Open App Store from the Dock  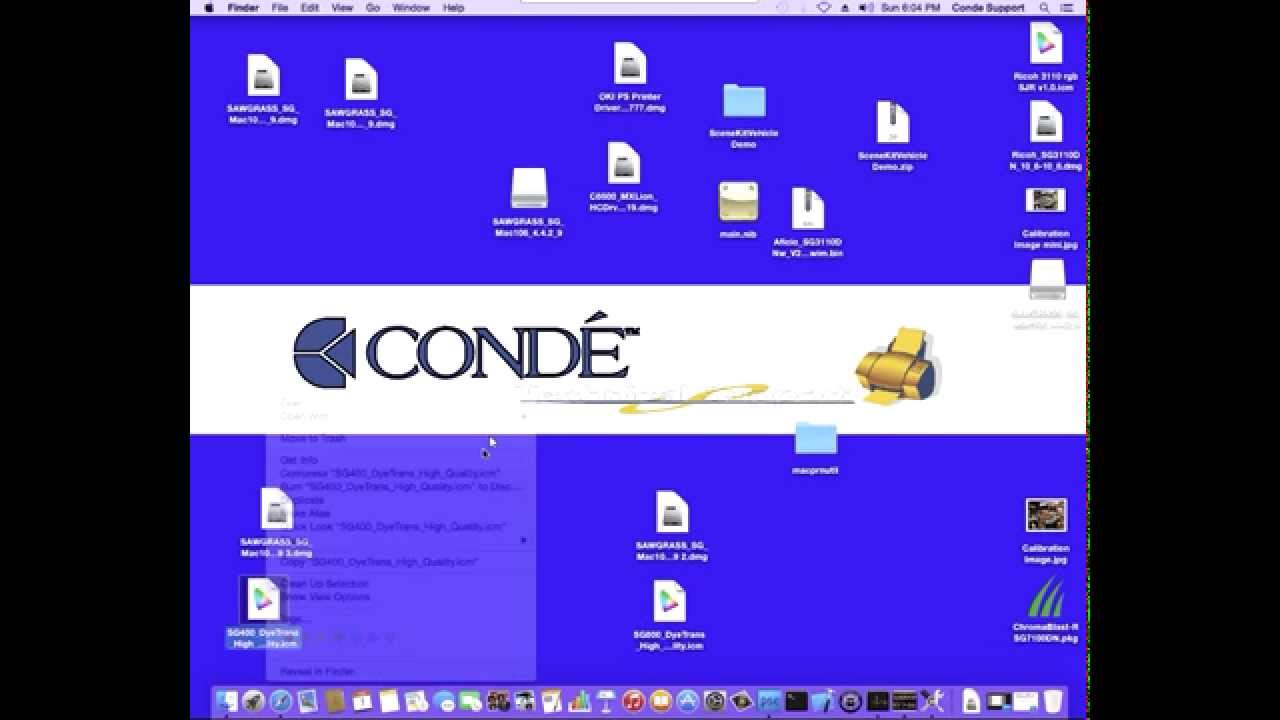[687, 701]
